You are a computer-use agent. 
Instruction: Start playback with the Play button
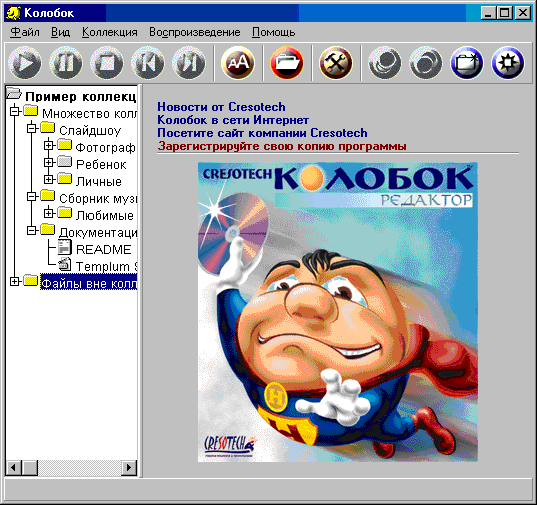(25, 63)
